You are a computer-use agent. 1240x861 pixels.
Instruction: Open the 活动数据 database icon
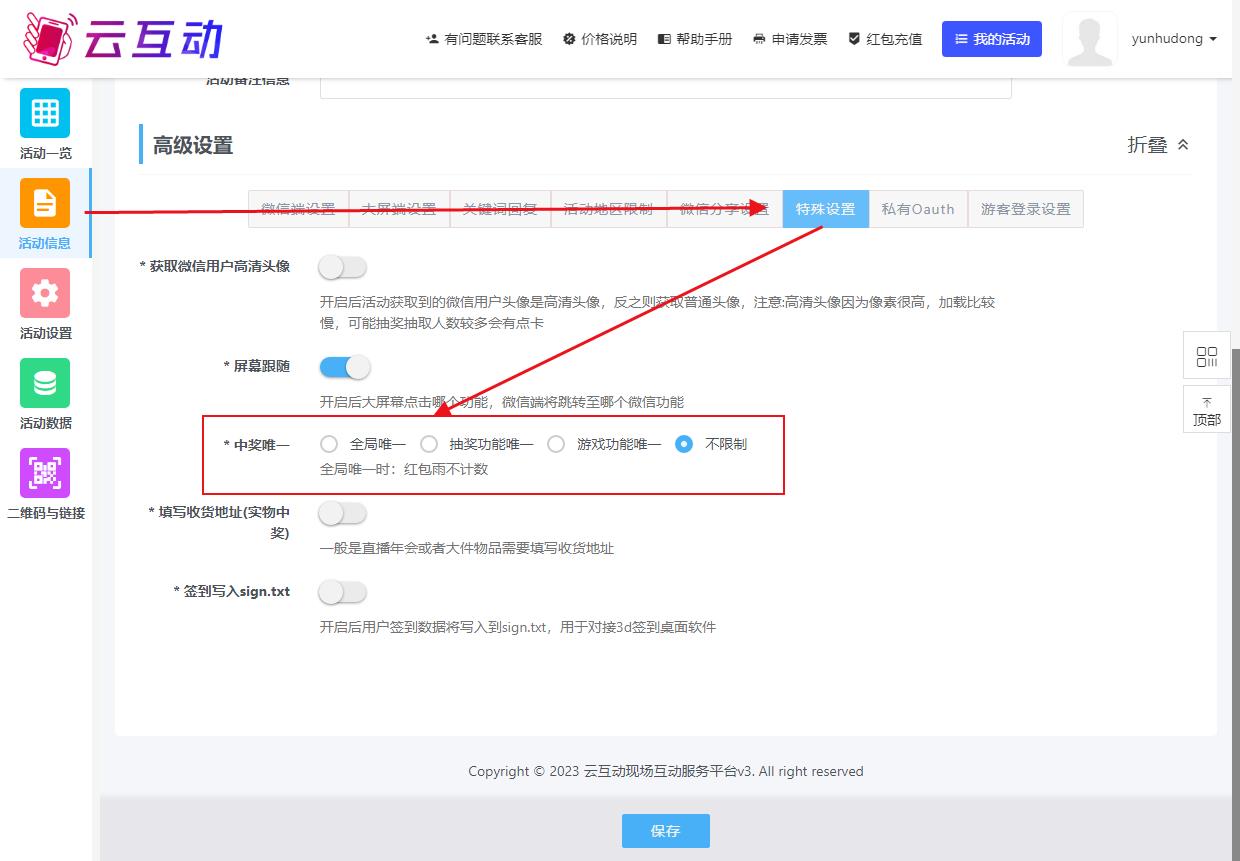[x=45, y=383]
